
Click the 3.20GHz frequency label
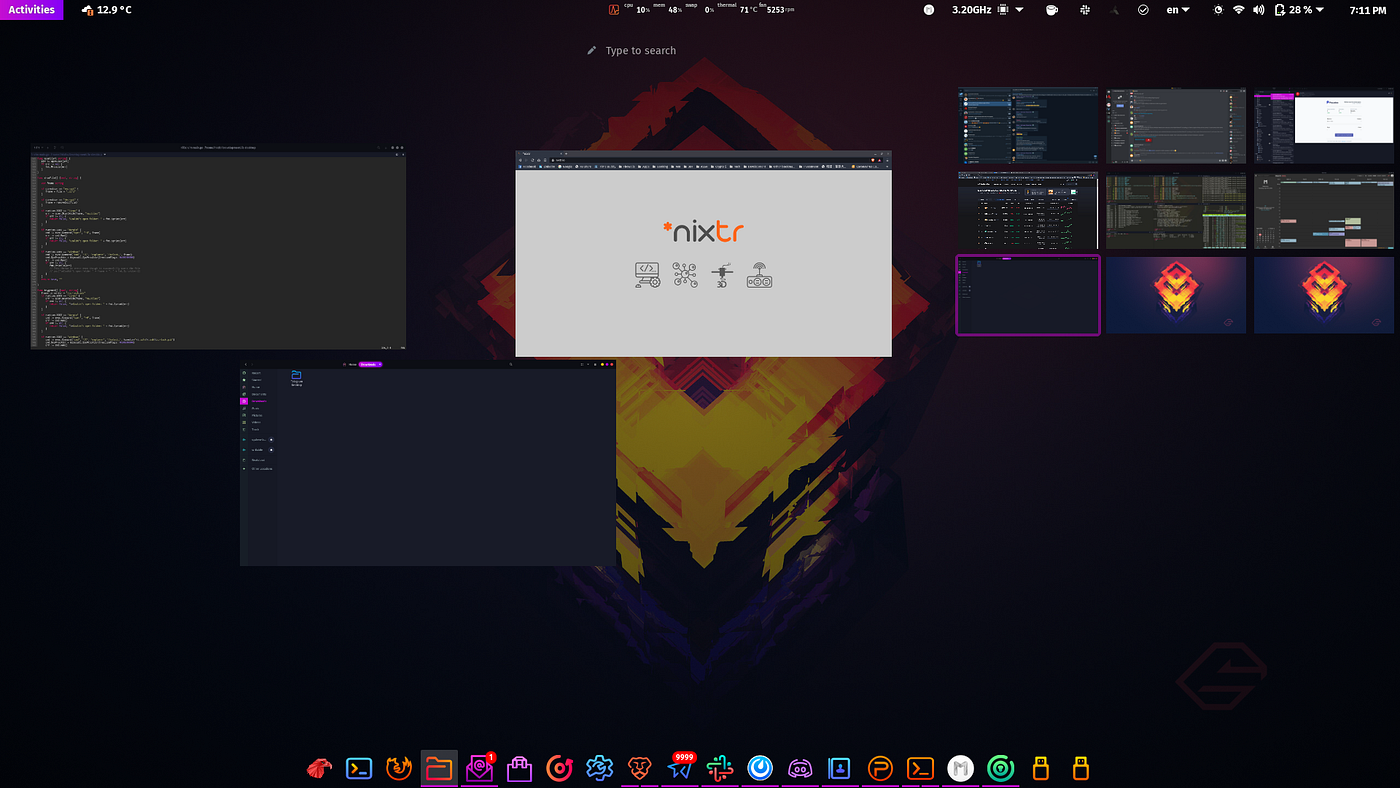coord(970,10)
